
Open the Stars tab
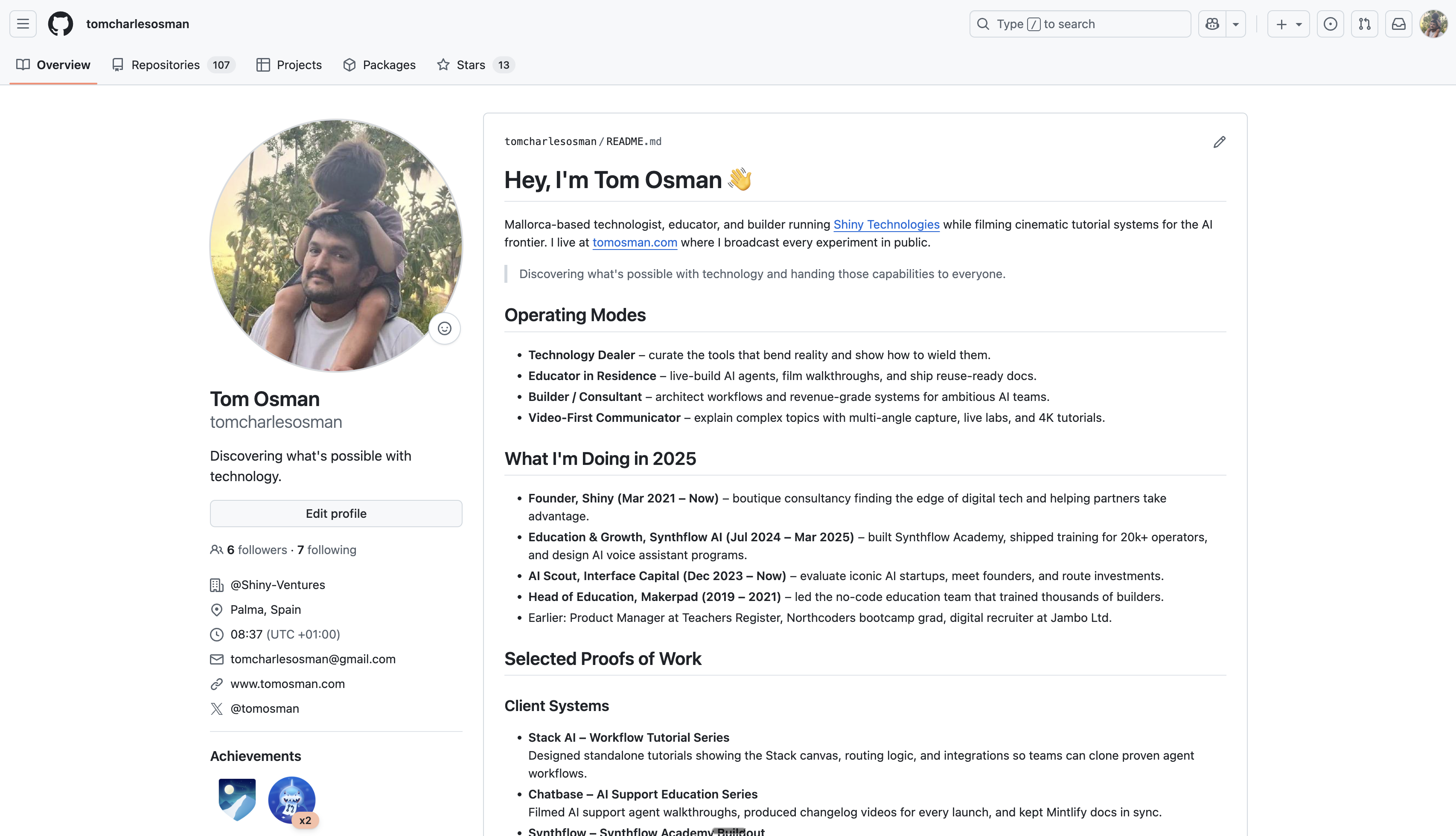(471, 65)
